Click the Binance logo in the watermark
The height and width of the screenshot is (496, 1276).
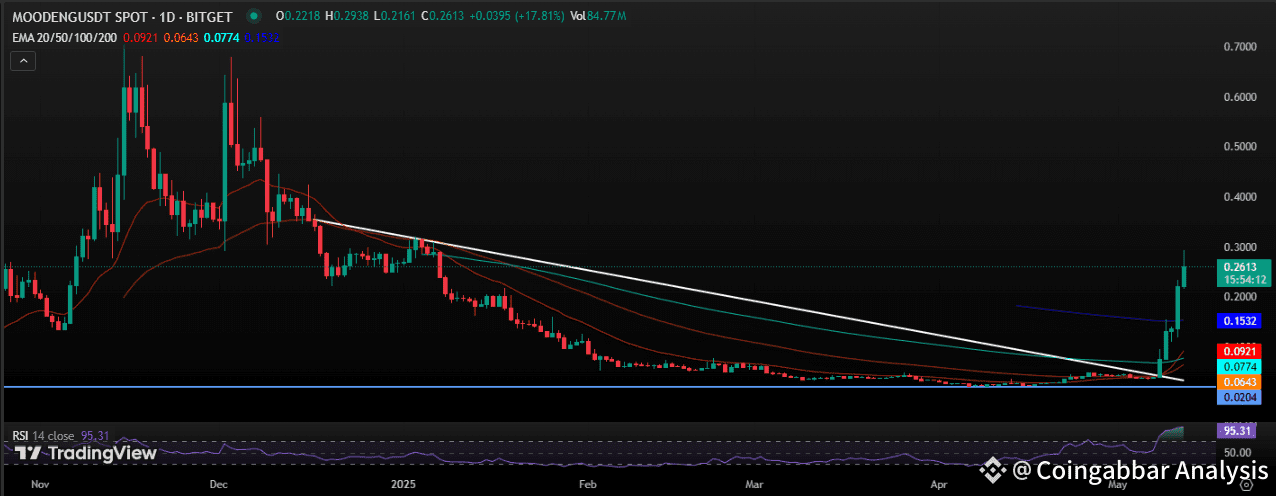coord(992,469)
